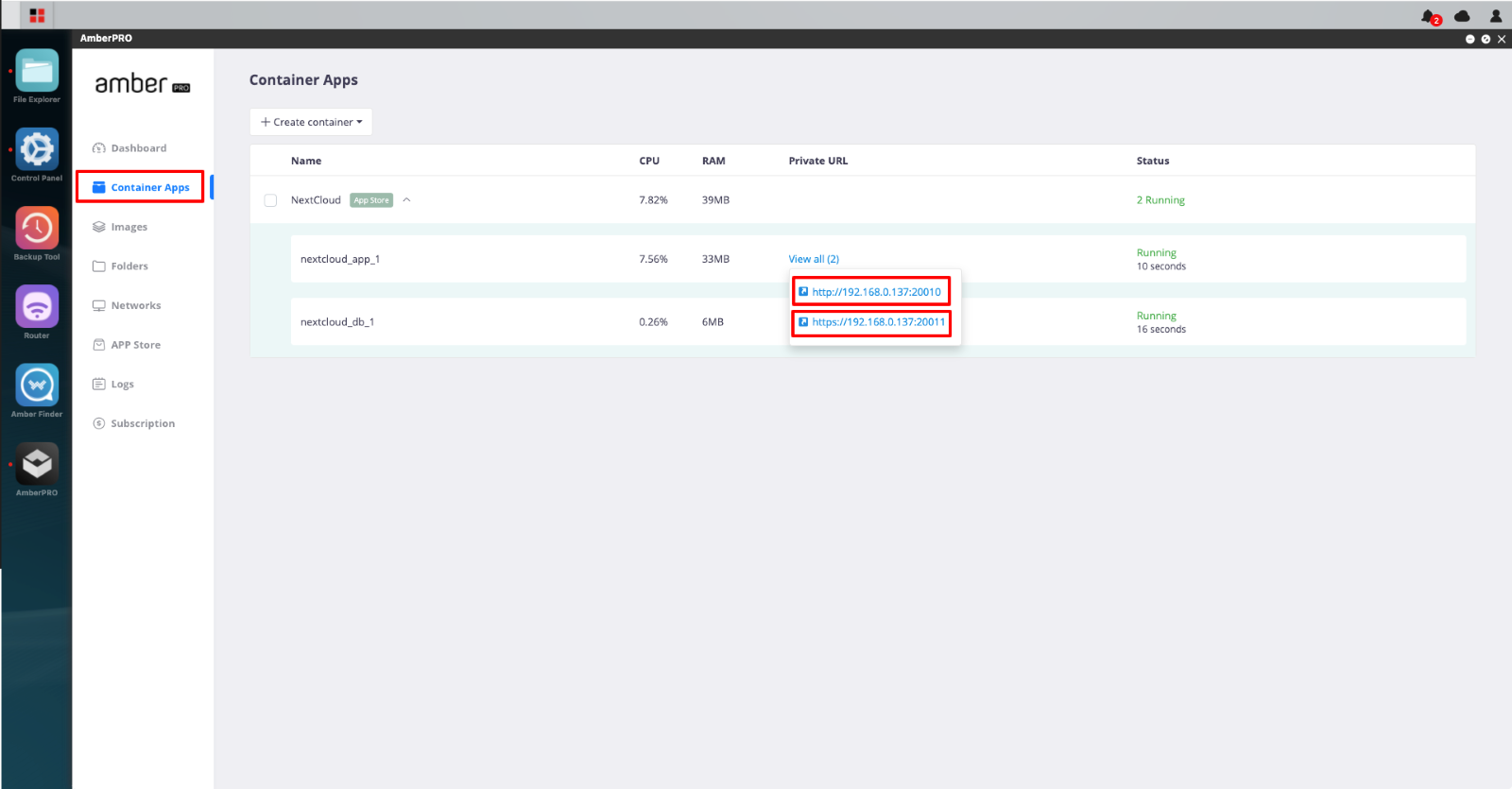This screenshot has width=1512, height=789.
Task: Maximize the AmberPRO window
Action: [1486, 39]
